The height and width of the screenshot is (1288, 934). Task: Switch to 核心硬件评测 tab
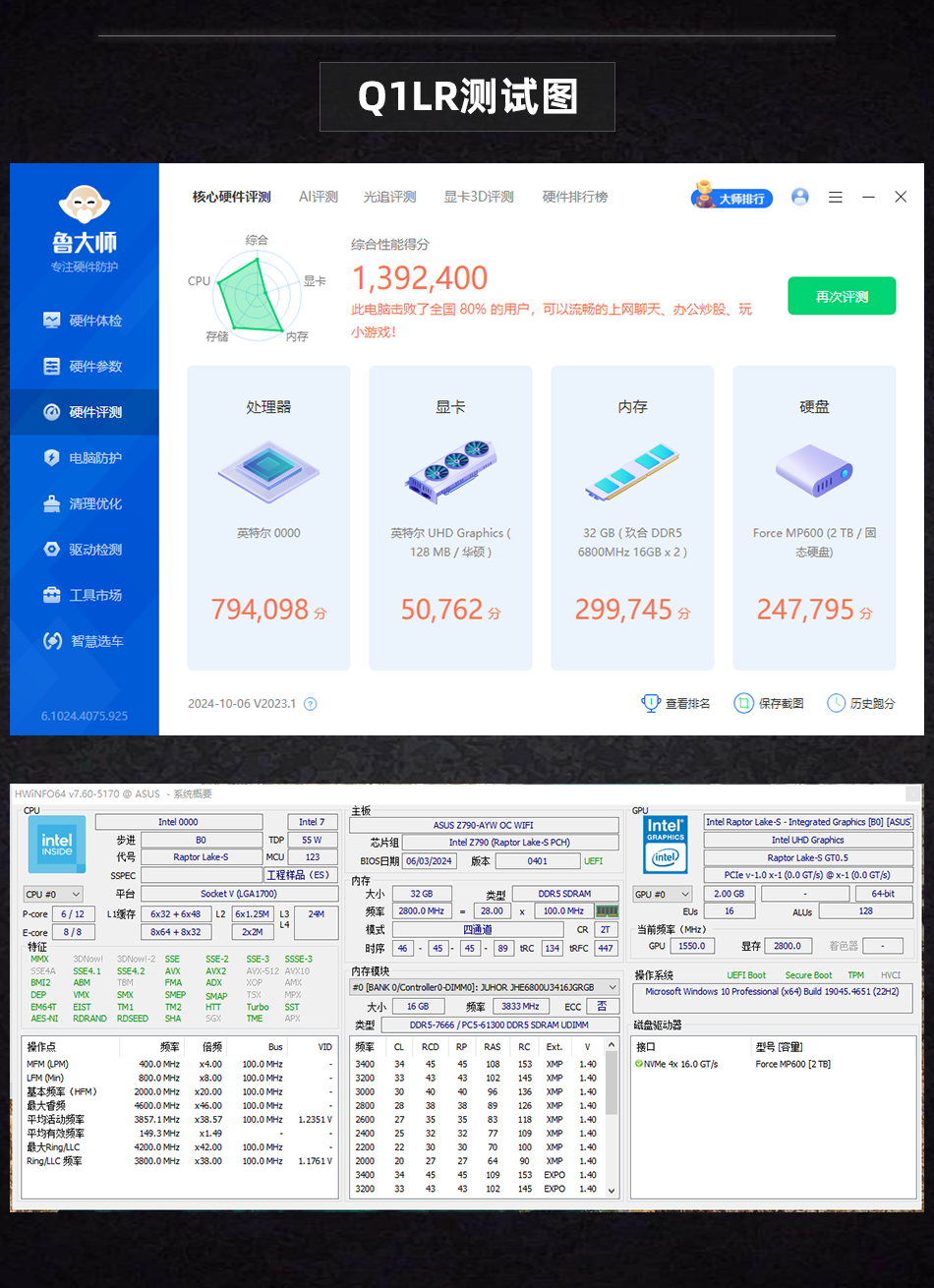click(232, 197)
